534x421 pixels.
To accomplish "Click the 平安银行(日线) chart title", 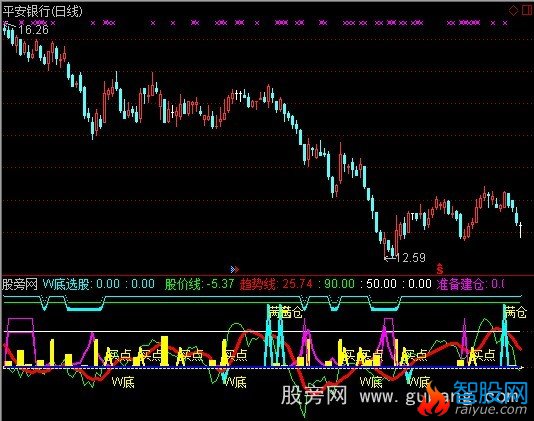I will tap(43, 11).
